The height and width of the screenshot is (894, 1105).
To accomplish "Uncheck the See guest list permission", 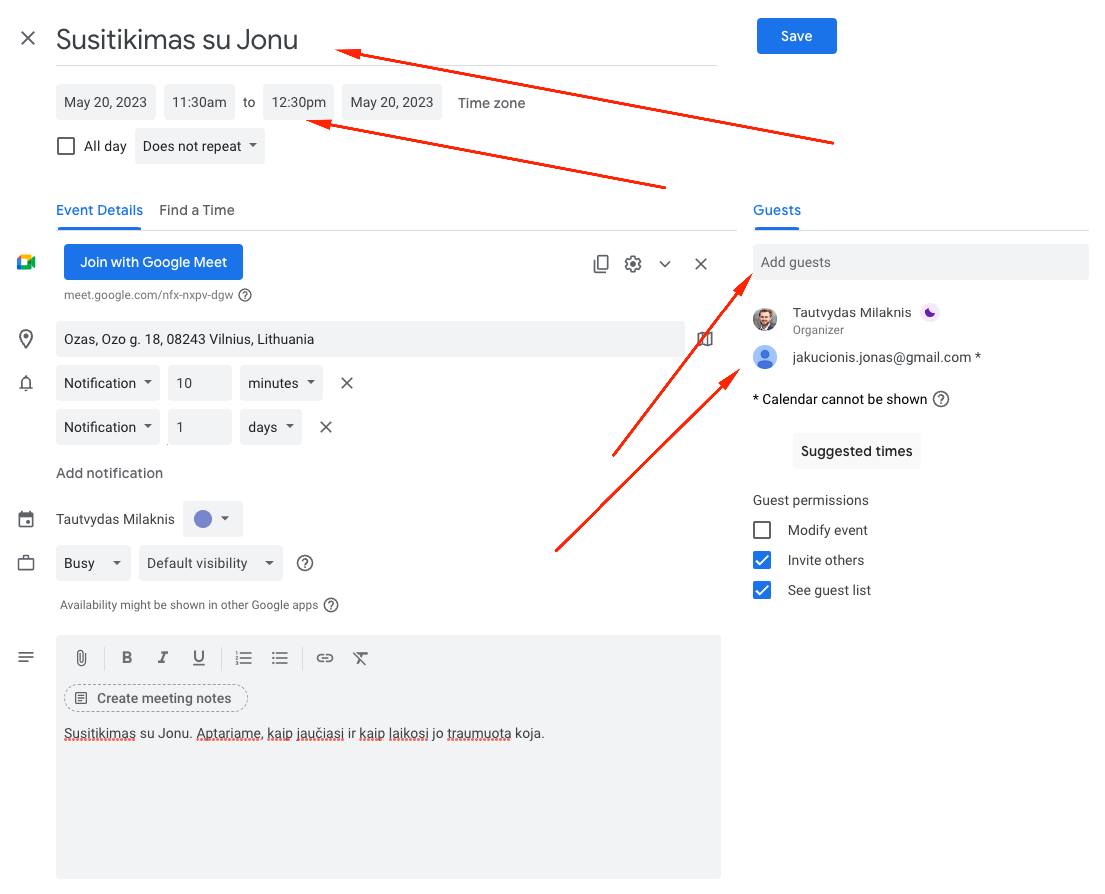I will click(762, 590).
